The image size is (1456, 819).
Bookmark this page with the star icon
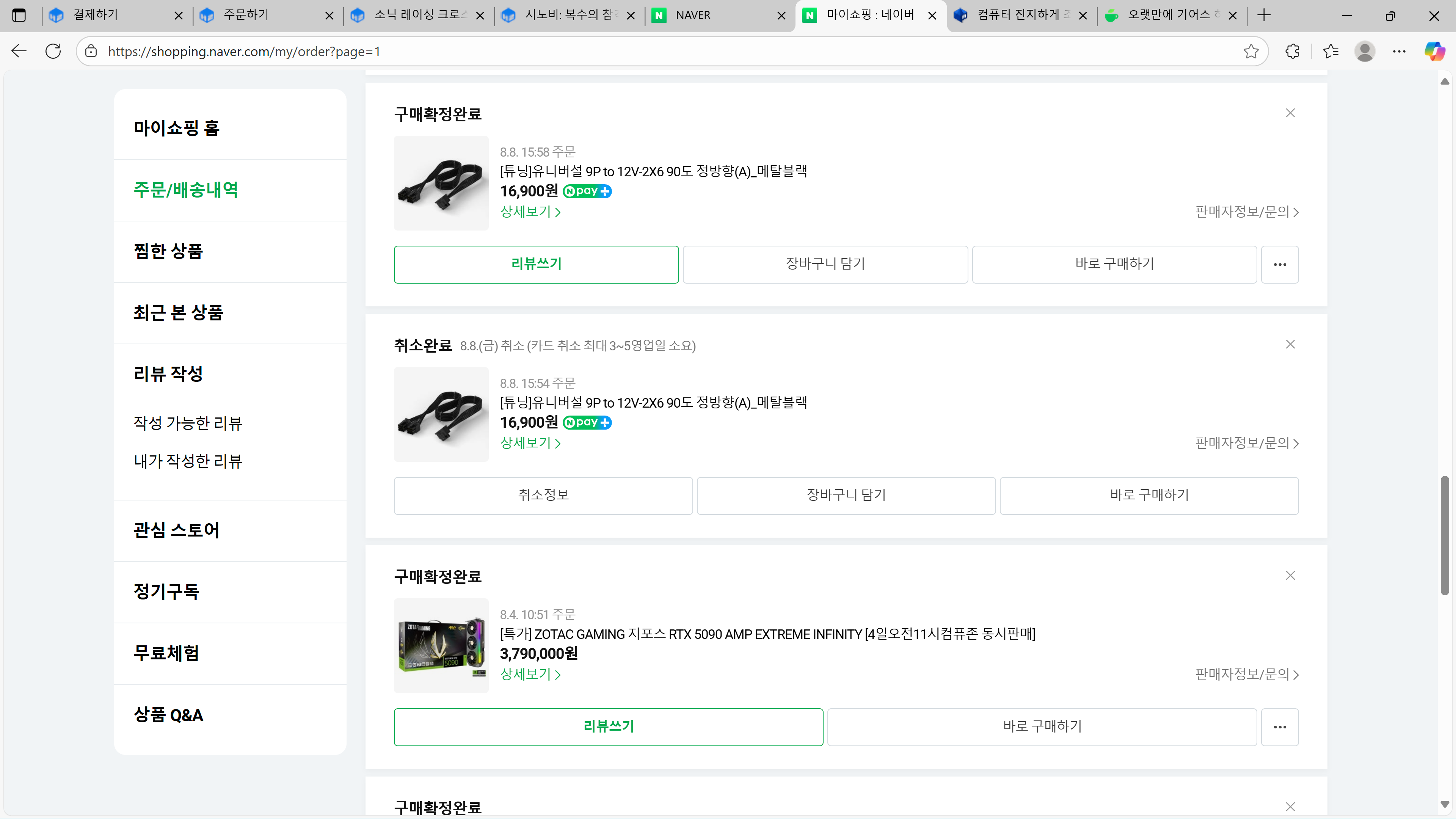1251,52
